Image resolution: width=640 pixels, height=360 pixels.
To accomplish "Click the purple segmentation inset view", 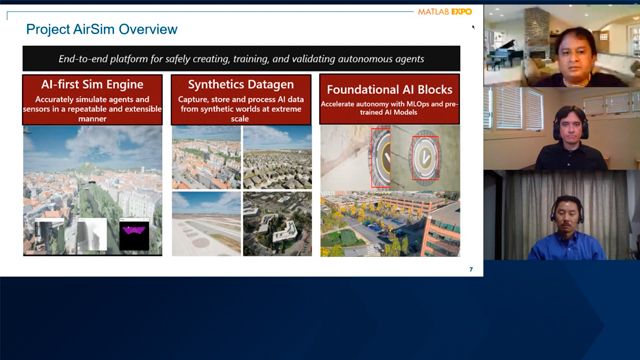I will (134, 236).
